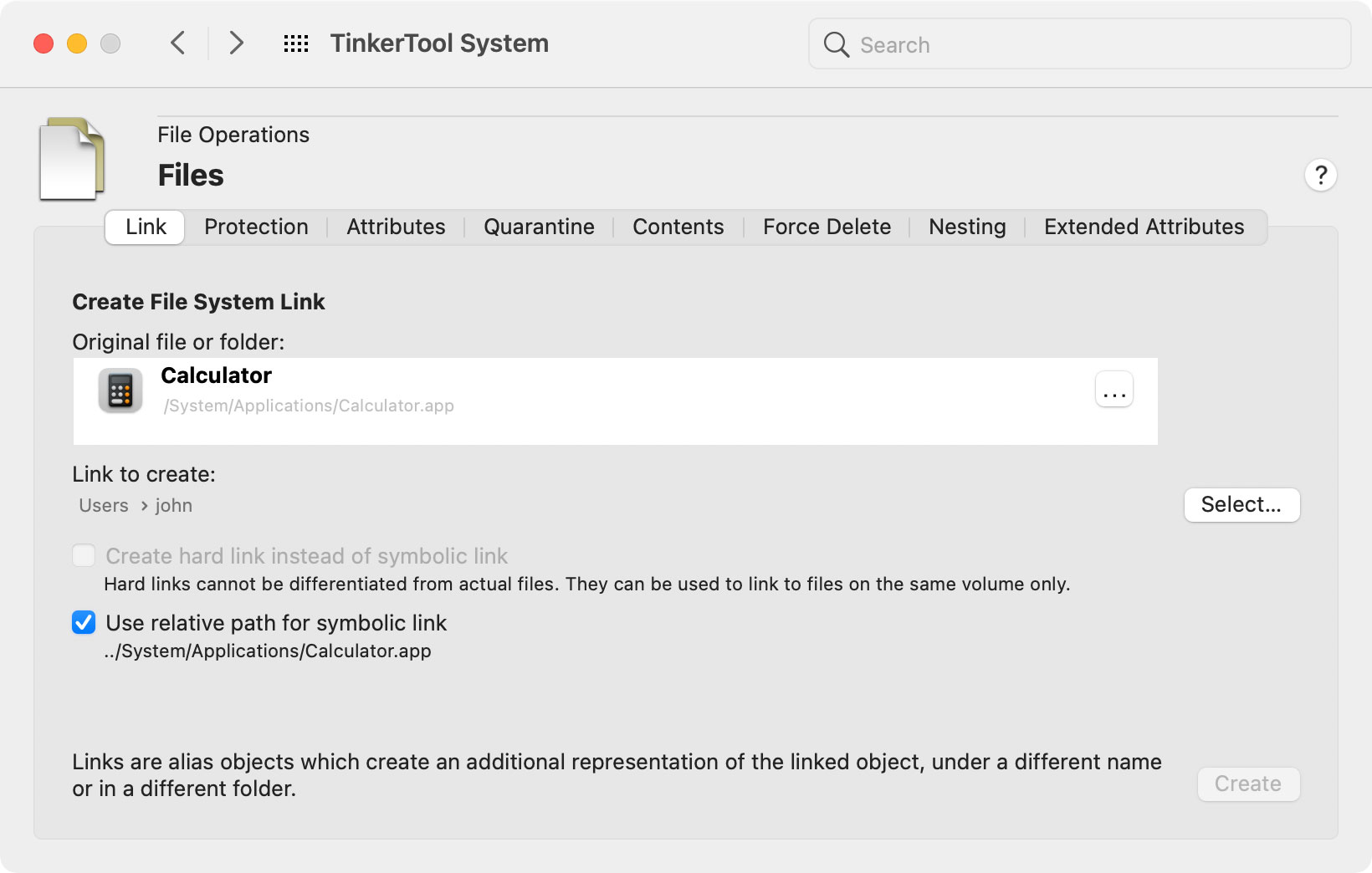
Task: Toggle create hard link checkbox
Action: click(x=84, y=556)
